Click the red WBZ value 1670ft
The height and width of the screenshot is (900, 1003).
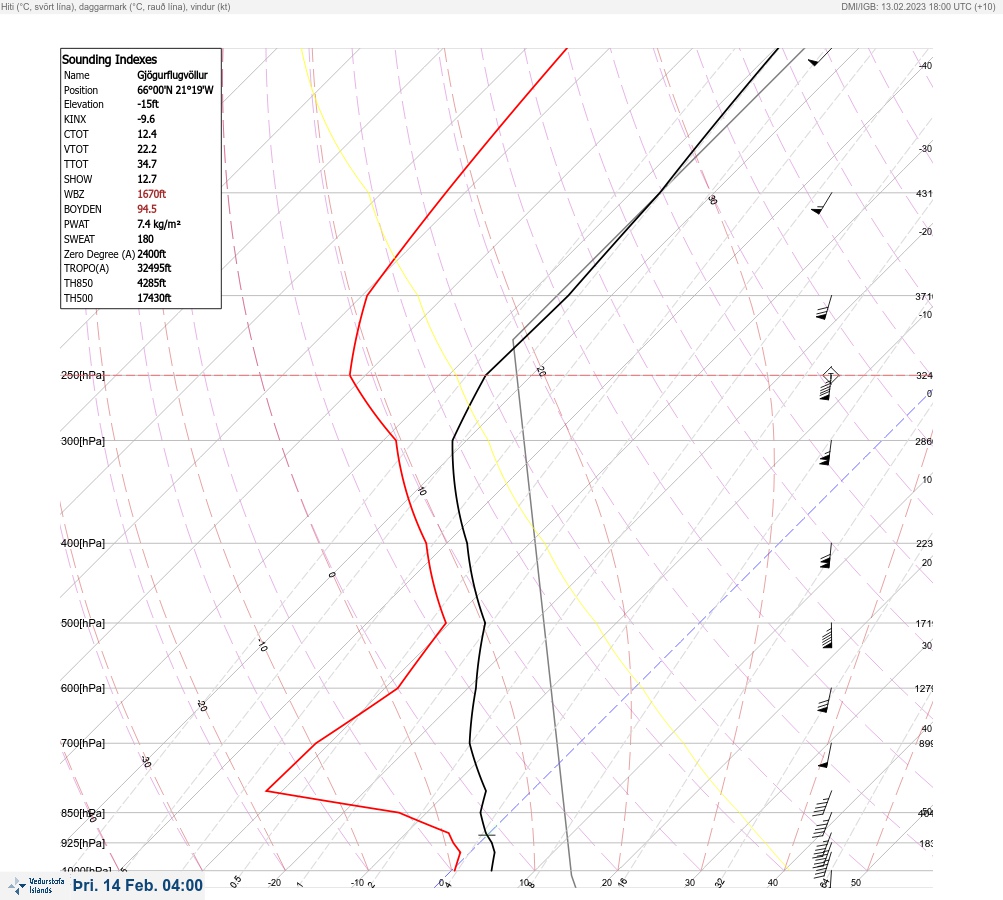[152, 194]
